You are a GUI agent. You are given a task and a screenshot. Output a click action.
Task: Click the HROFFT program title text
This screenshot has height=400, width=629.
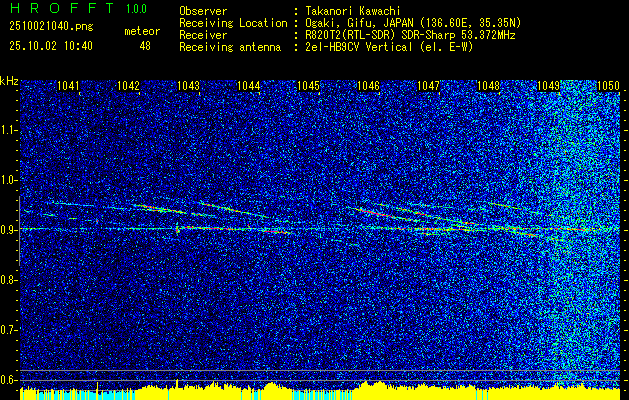62,8
